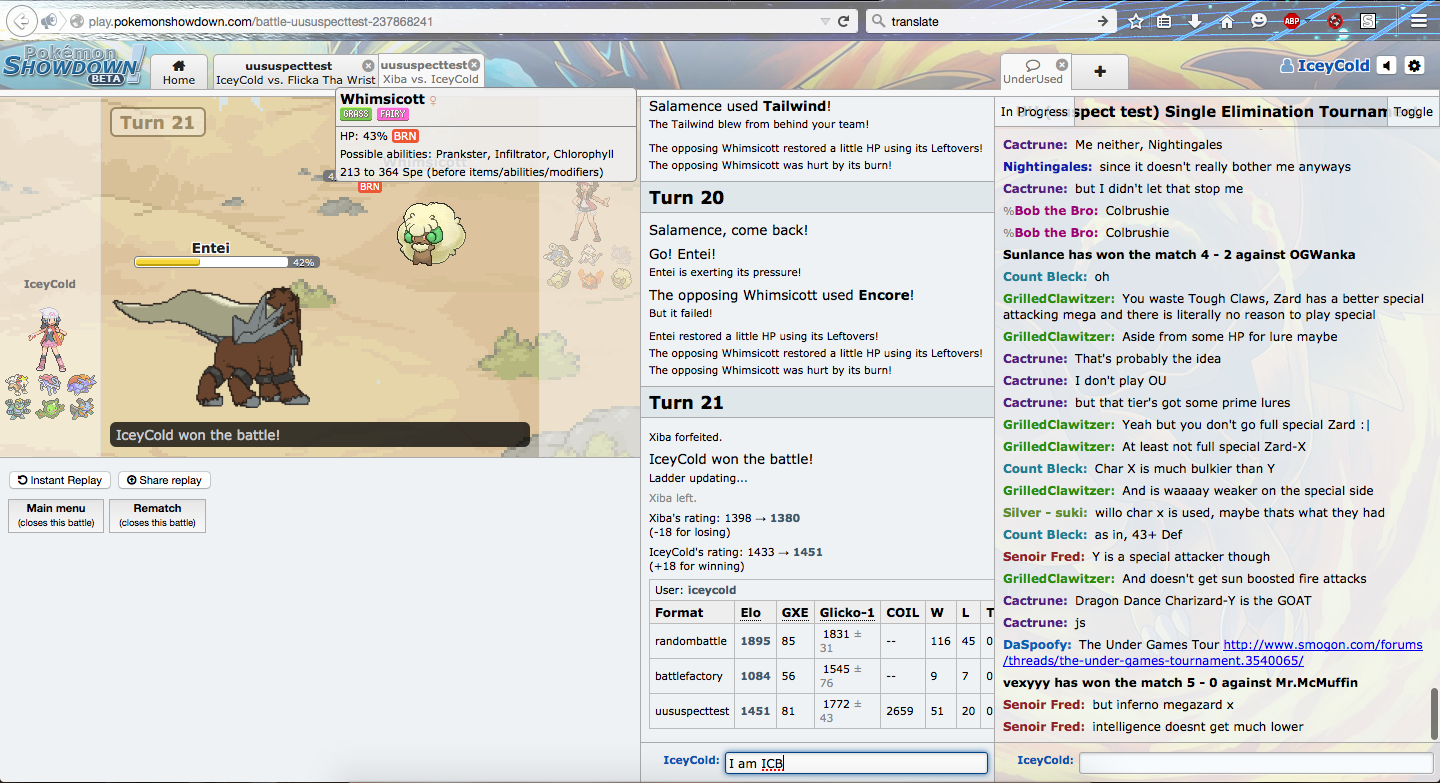1440x783 pixels.
Task: Open the Under Games Tour smogon.com link
Action: point(1213,653)
